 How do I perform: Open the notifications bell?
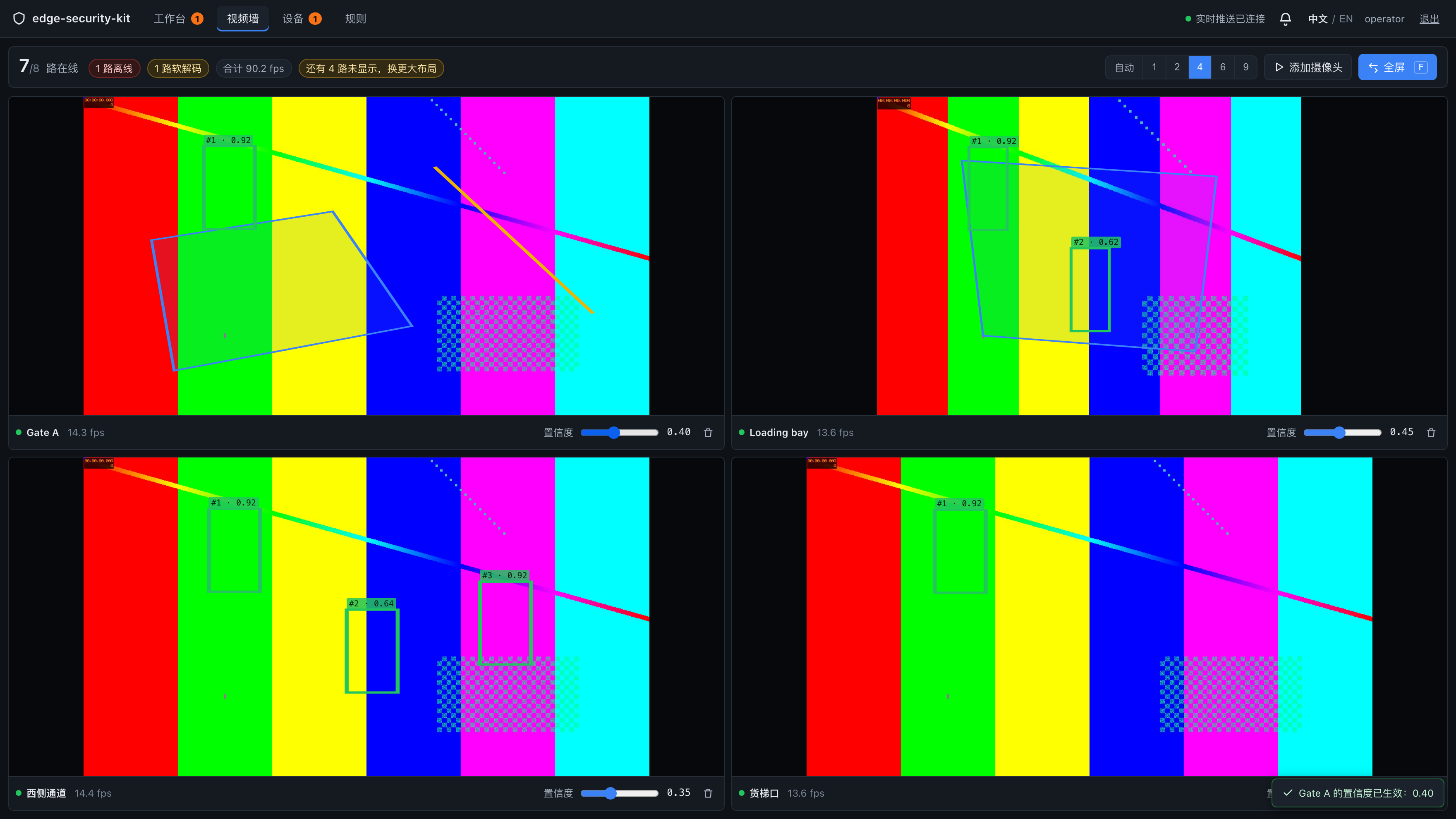(x=1285, y=19)
